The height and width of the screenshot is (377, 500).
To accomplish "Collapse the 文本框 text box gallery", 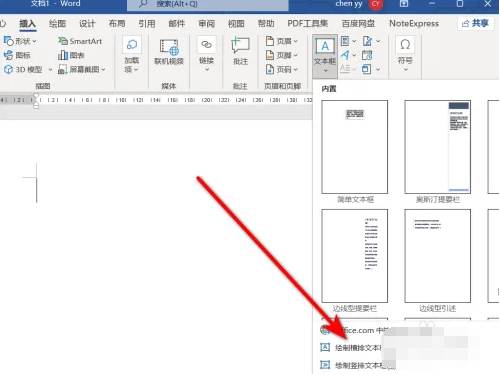I will [325, 56].
